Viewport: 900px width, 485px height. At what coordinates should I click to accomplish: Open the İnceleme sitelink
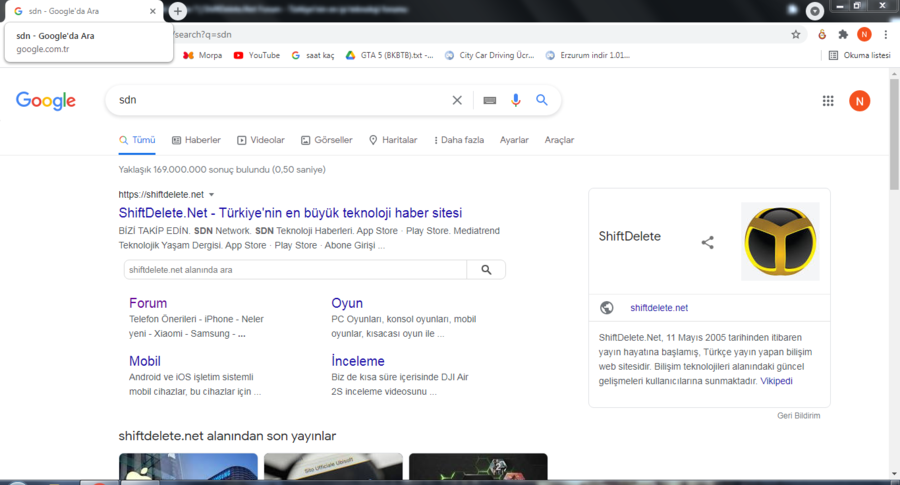point(358,361)
